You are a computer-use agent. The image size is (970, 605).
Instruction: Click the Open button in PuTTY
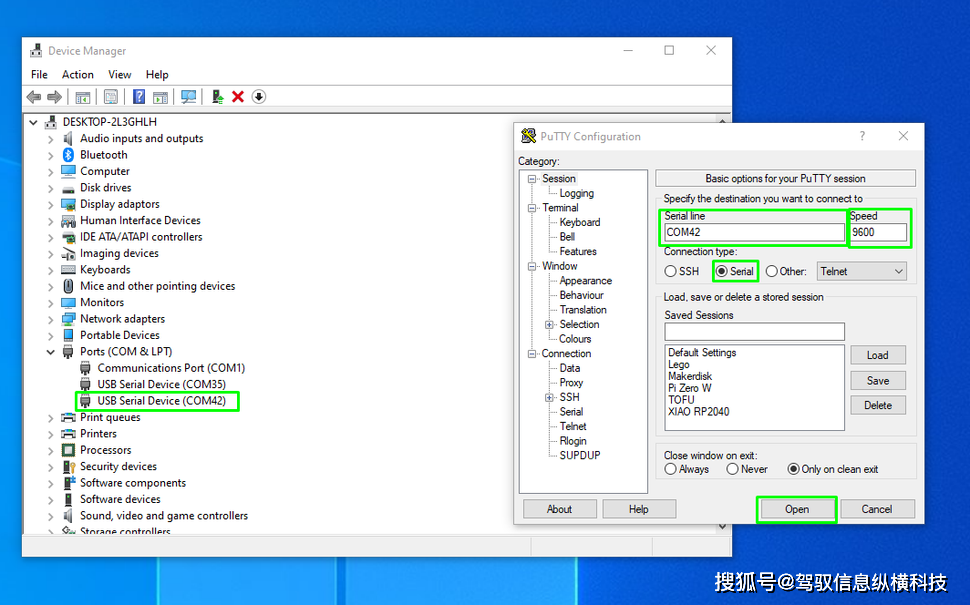tap(796, 509)
